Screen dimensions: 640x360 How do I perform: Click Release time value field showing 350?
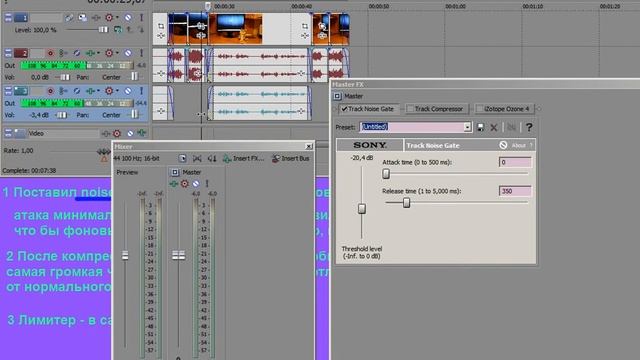[x=515, y=191]
